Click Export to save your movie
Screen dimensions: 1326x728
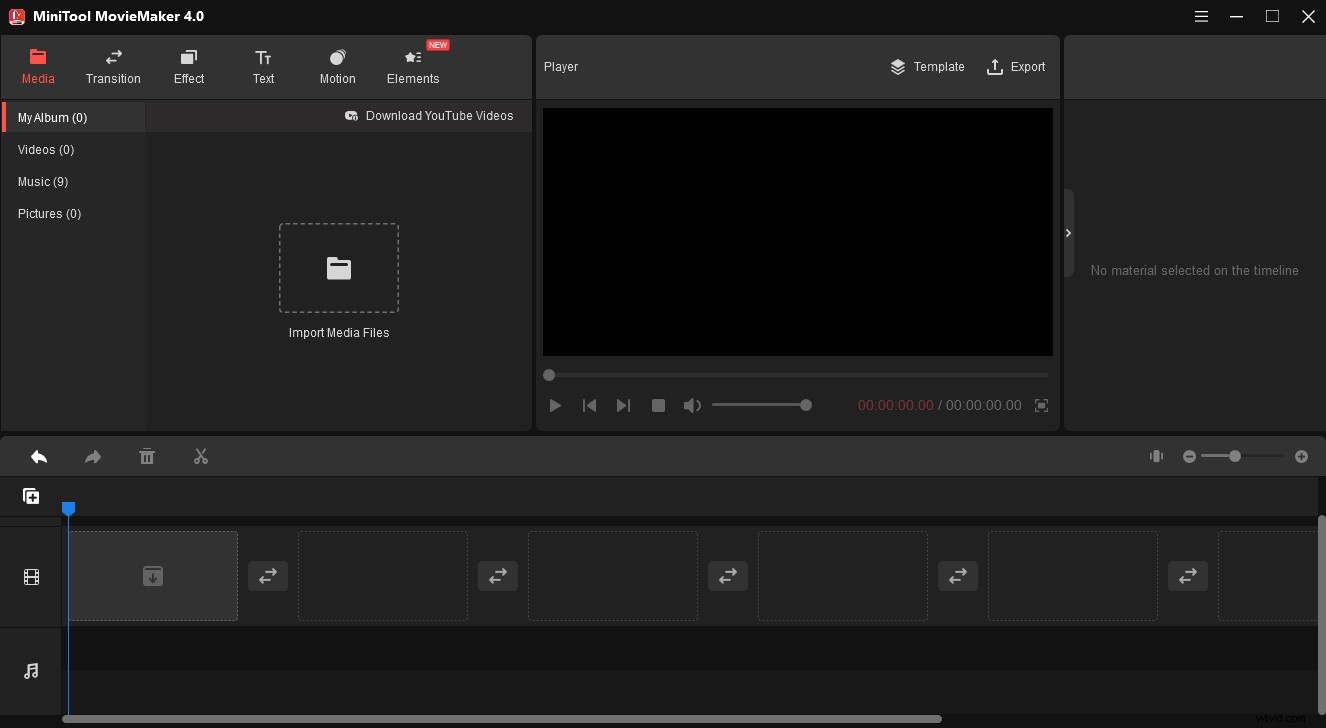click(1016, 67)
